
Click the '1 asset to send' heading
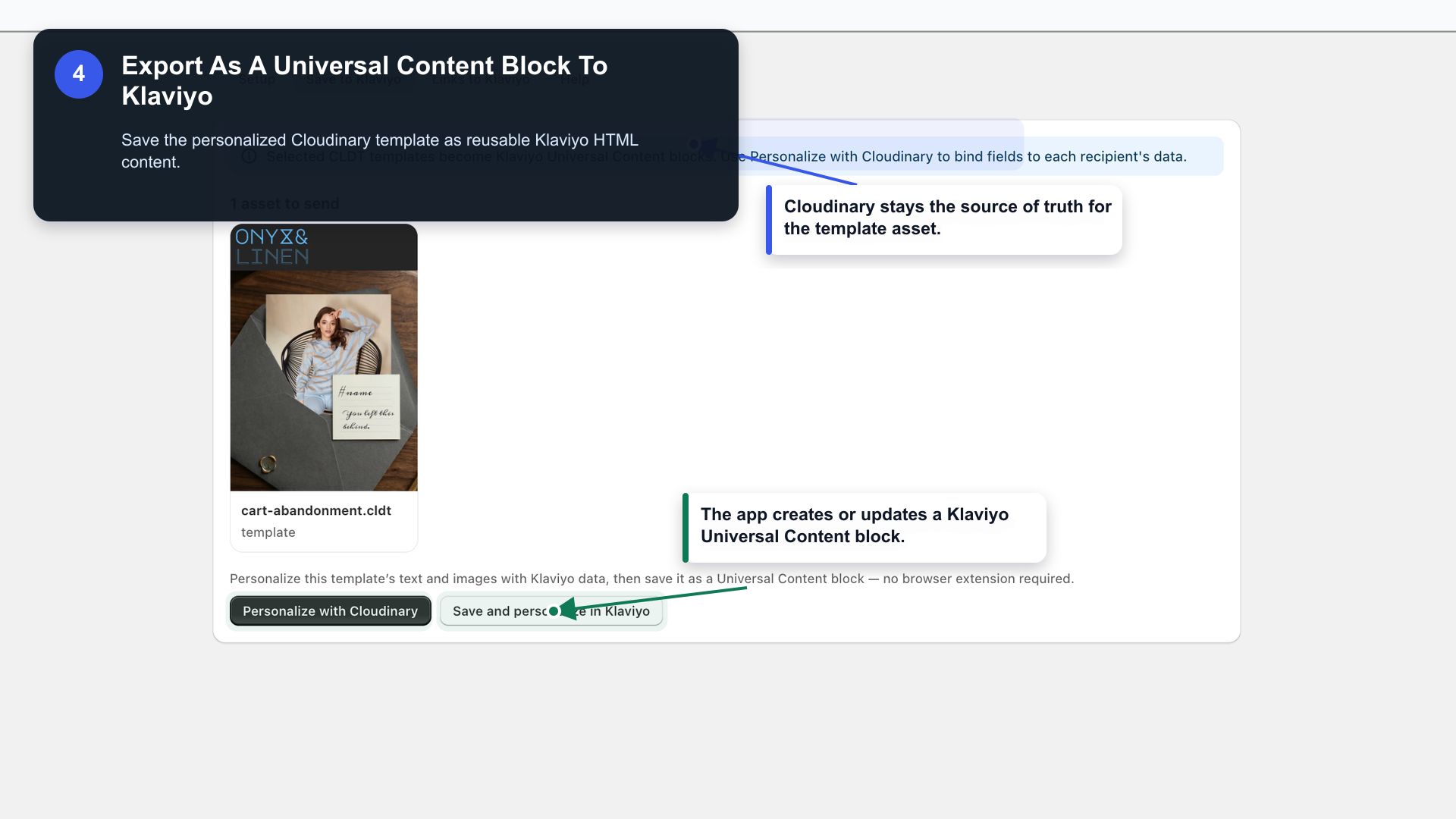tap(284, 204)
